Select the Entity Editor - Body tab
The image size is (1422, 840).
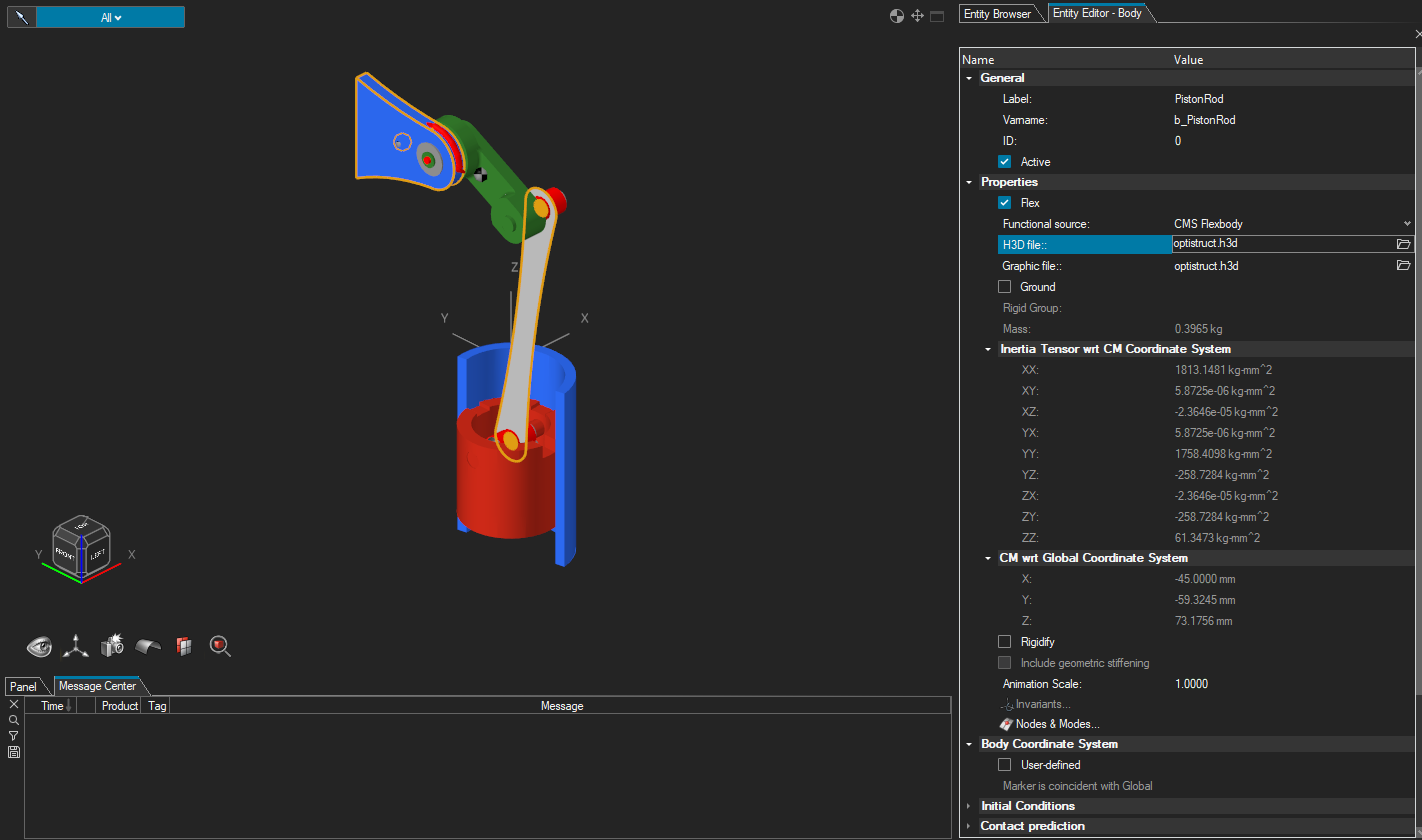1097,14
